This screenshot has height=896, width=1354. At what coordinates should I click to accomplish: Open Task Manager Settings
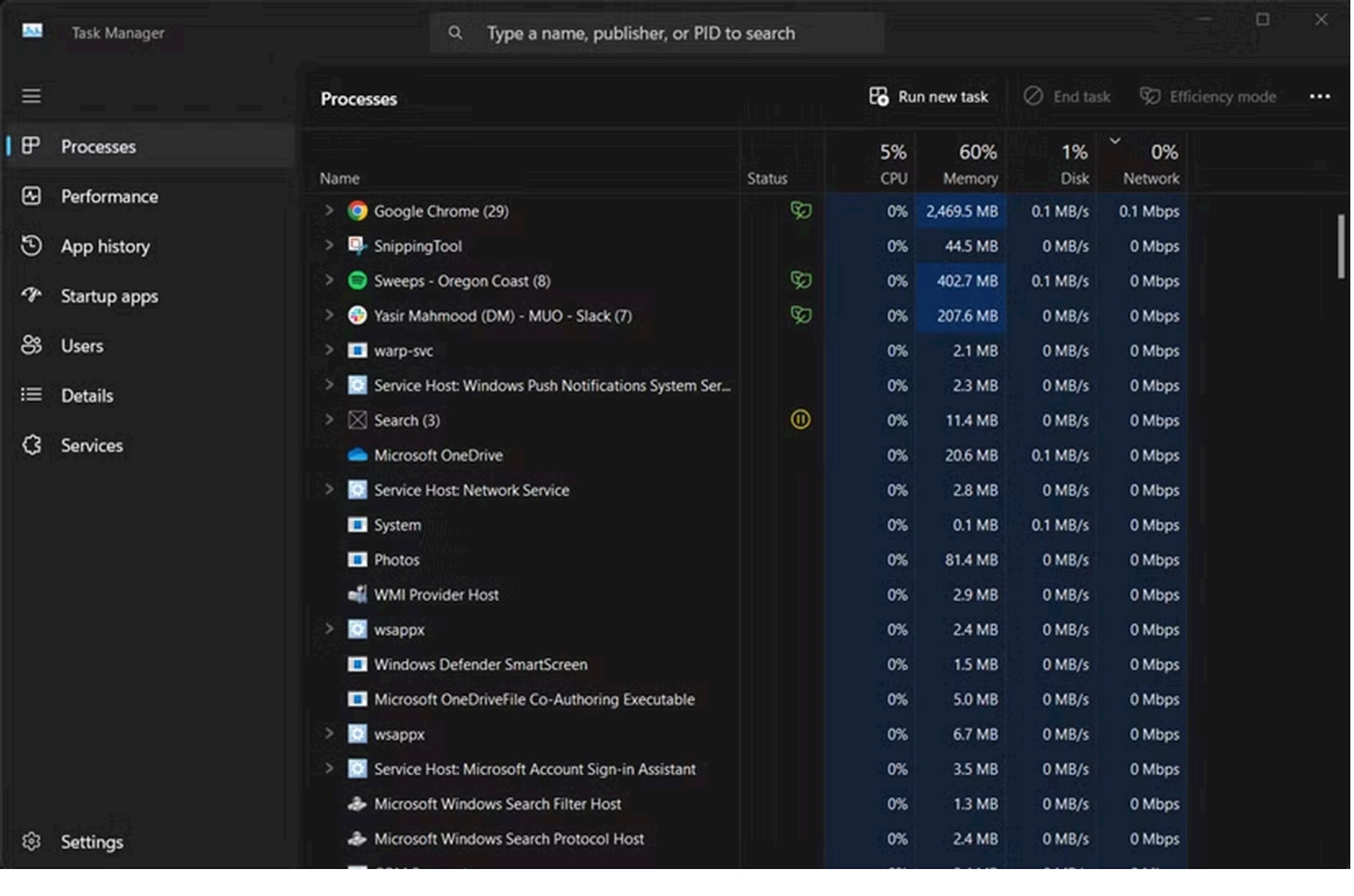coord(149,842)
